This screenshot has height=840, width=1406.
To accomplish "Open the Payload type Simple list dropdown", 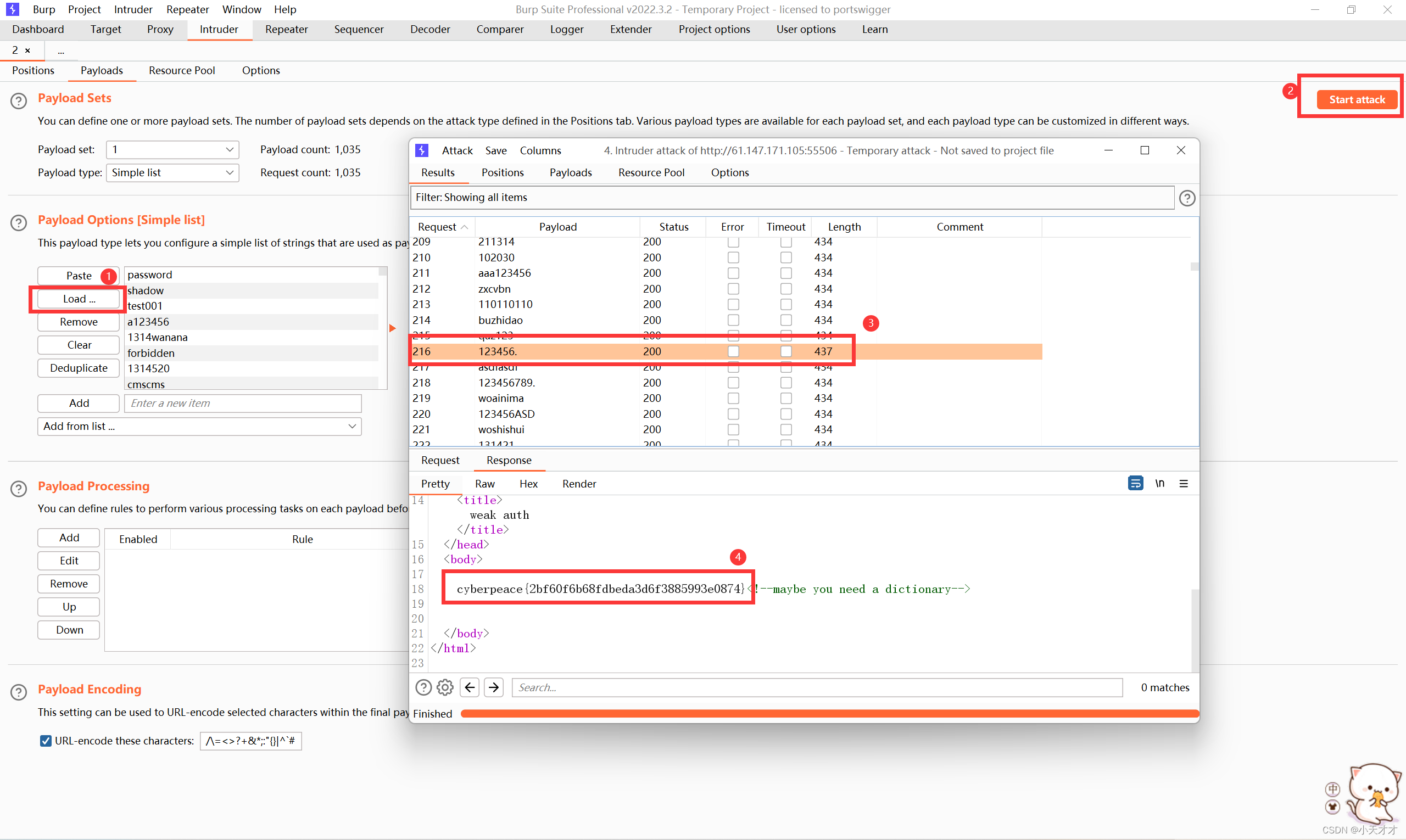I will tap(172, 172).
